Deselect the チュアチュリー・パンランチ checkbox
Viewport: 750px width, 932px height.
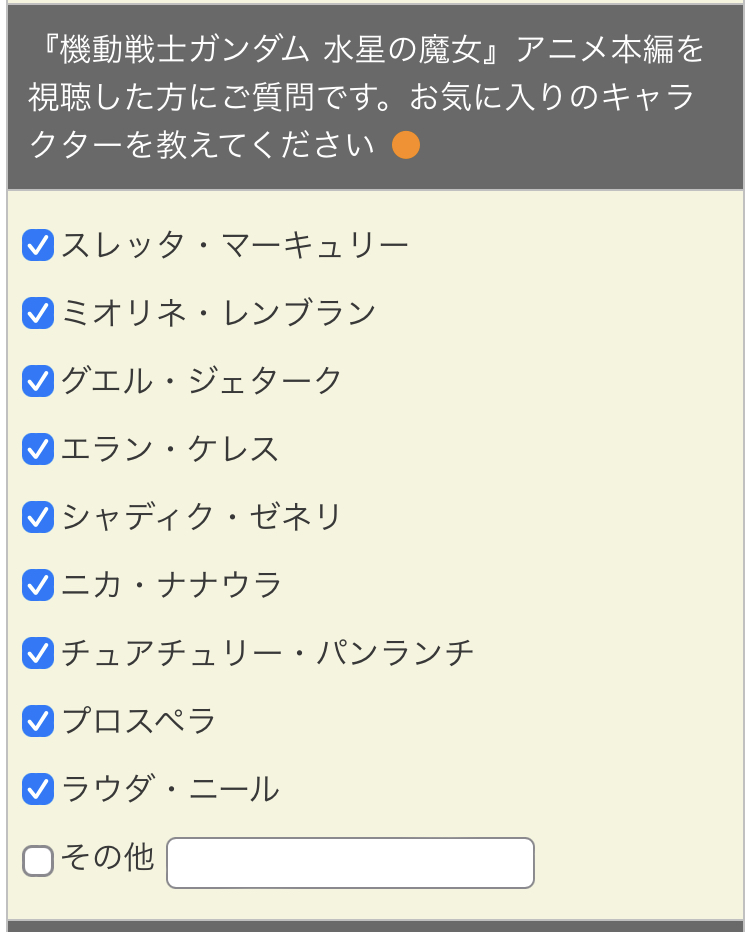38,653
